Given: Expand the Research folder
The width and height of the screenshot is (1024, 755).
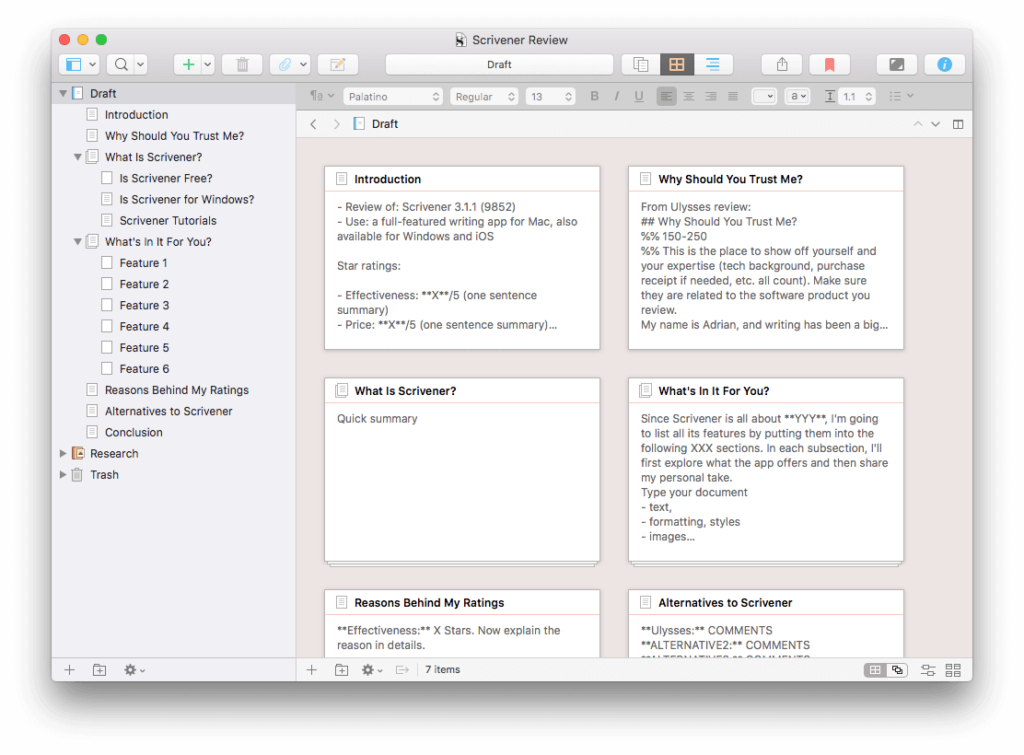Looking at the screenshot, I should point(63,453).
